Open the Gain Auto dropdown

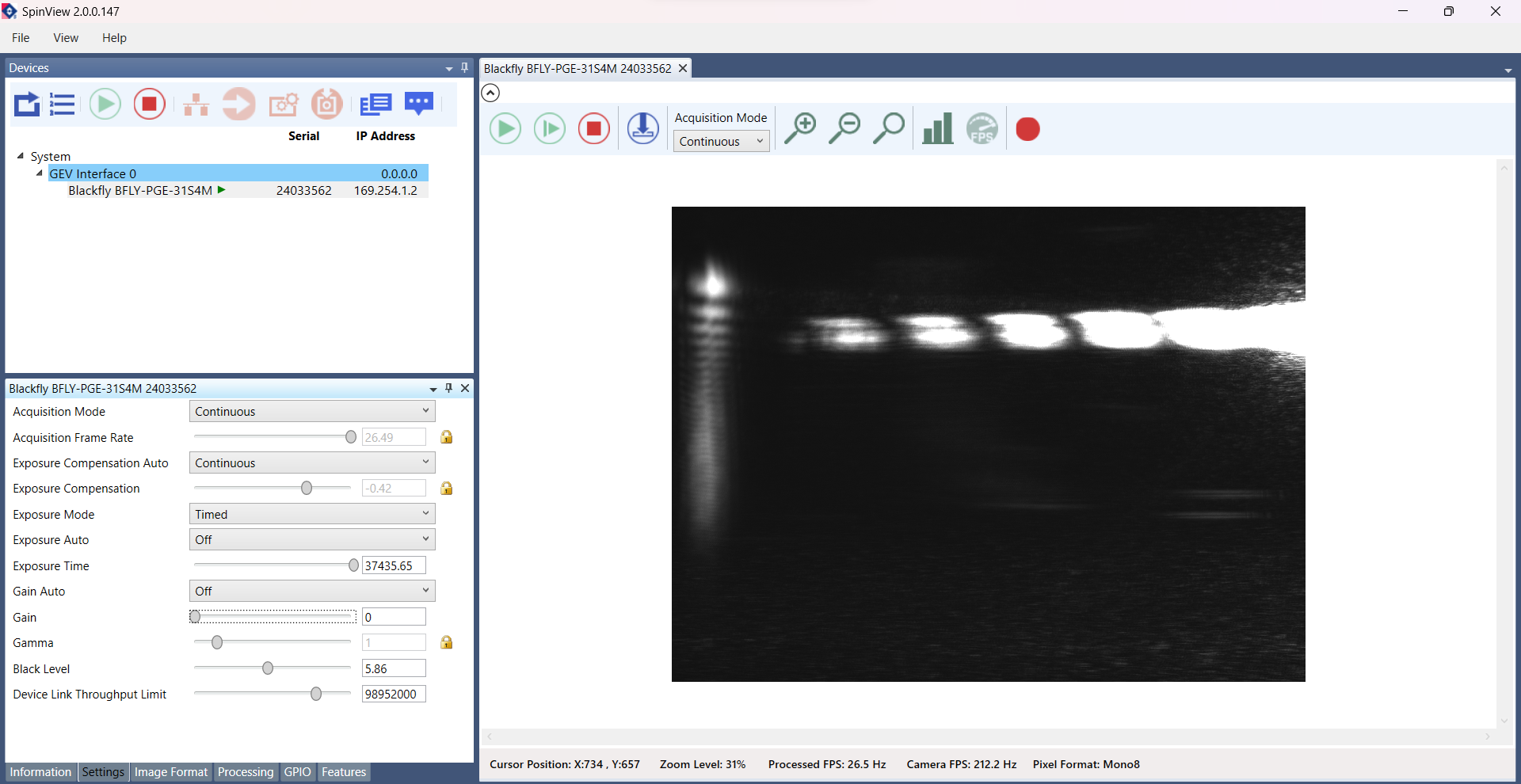click(x=312, y=592)
